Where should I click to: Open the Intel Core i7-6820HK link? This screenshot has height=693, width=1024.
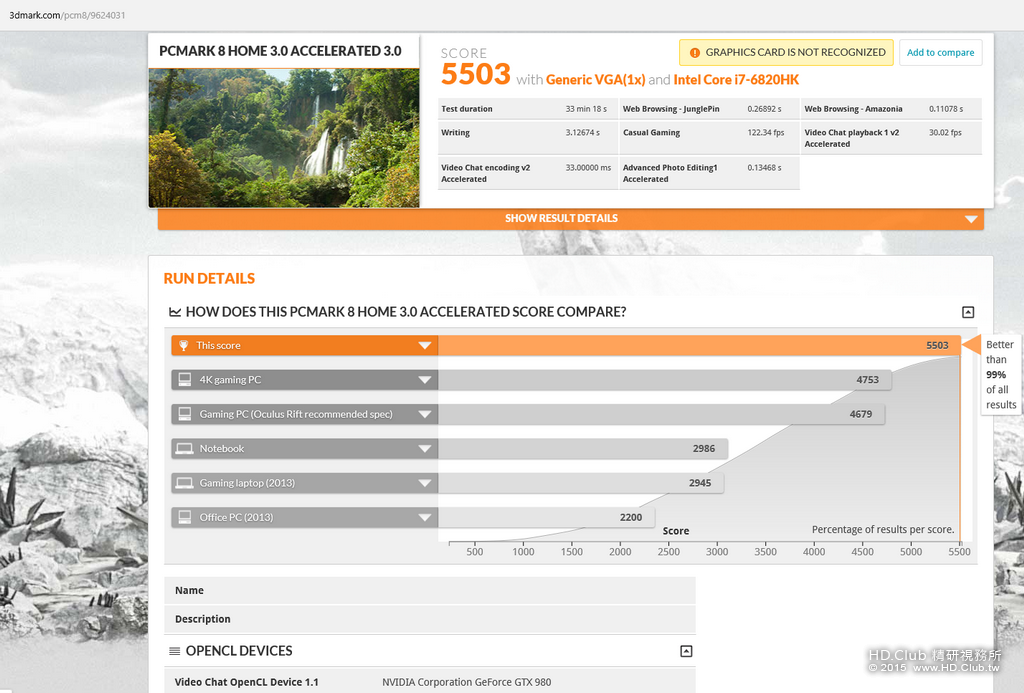(x=736, y=80)
